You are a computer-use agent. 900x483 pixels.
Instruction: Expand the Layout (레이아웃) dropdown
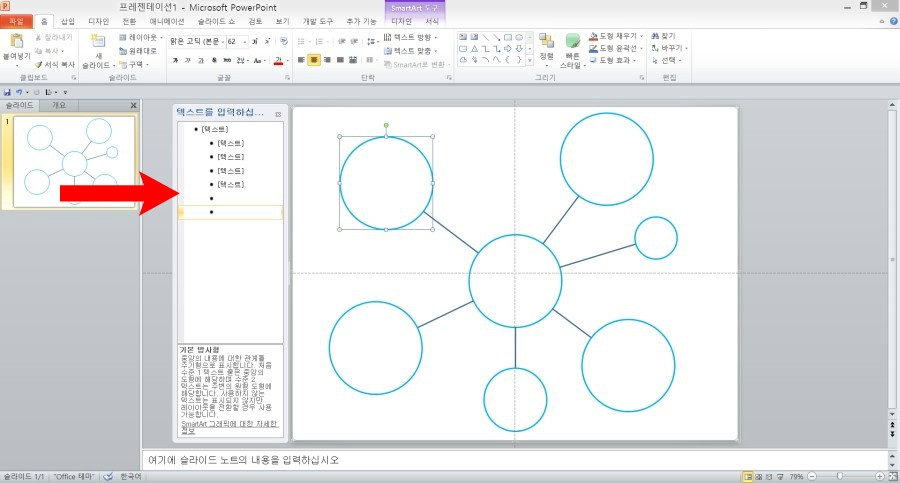pos(142,37)
